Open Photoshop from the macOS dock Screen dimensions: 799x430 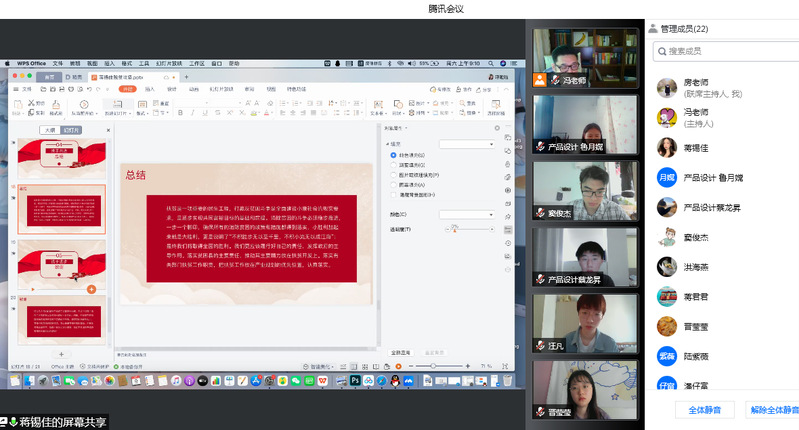pos(354,381)
